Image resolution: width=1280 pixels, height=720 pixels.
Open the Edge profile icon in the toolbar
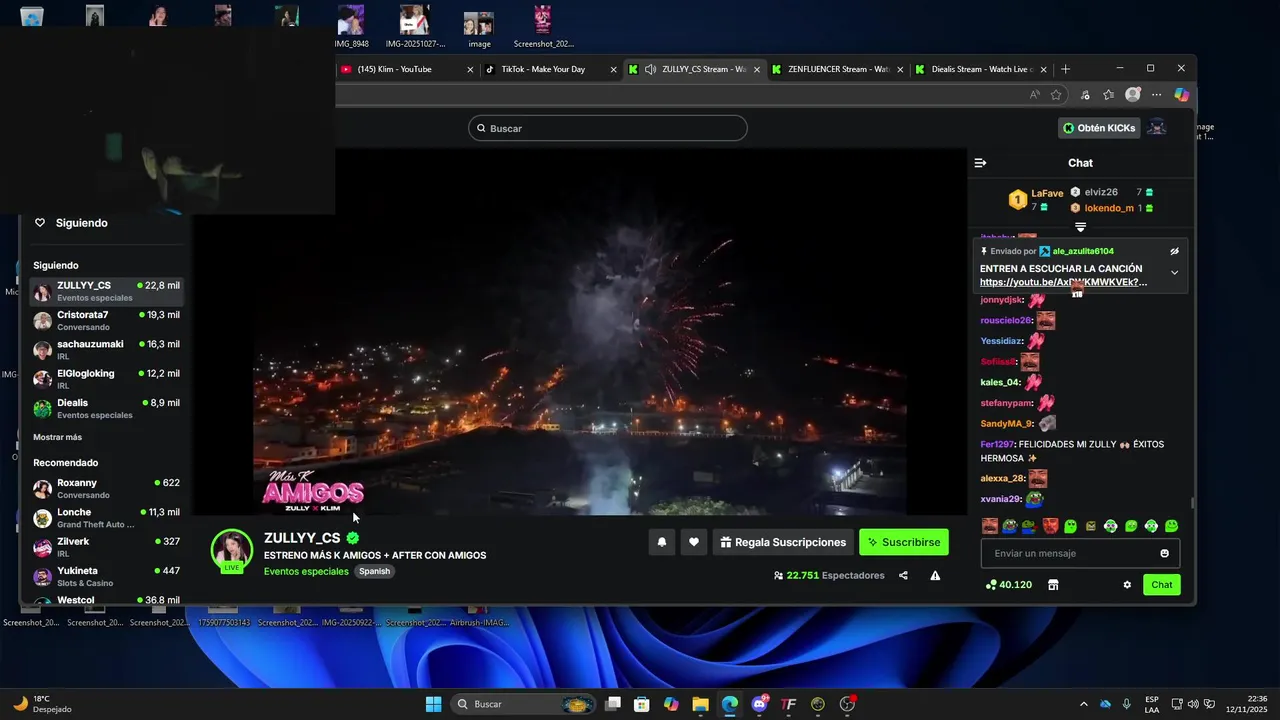coord(1132,95)
